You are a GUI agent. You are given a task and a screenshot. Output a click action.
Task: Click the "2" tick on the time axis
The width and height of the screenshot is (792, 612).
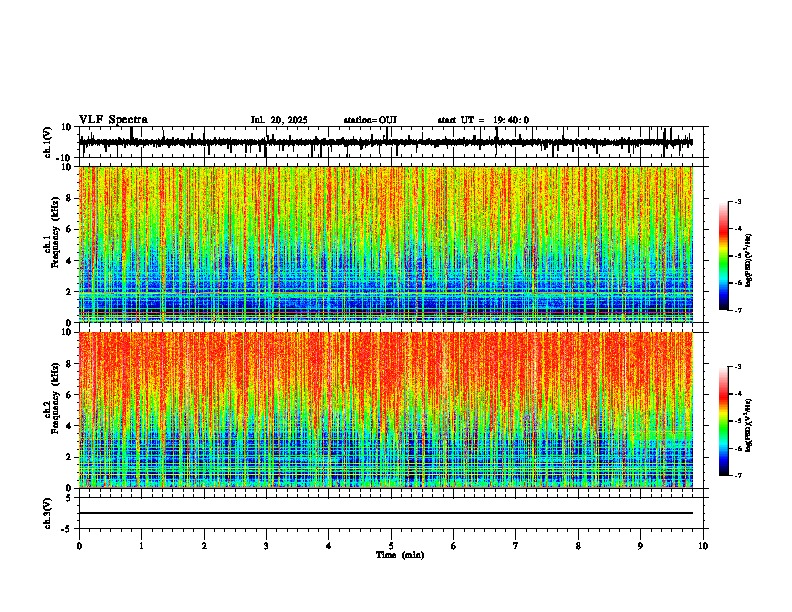(x=204, y=546)
